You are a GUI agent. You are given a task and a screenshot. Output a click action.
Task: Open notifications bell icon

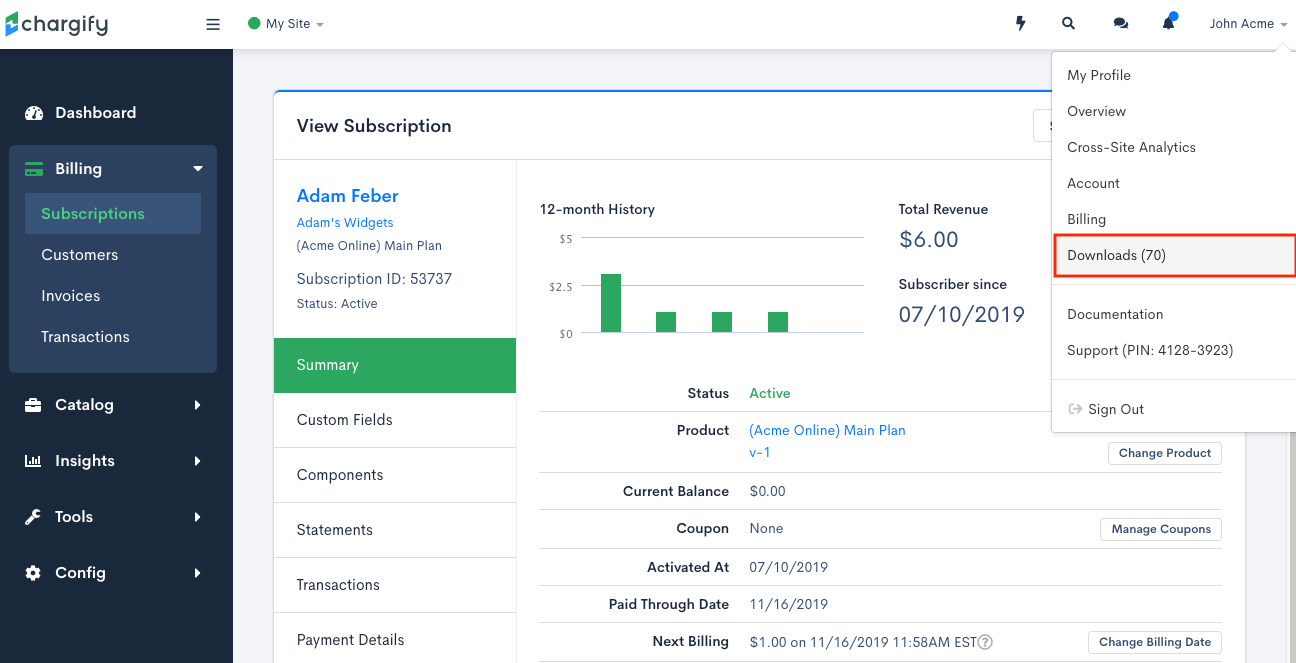click(1169, 22)
